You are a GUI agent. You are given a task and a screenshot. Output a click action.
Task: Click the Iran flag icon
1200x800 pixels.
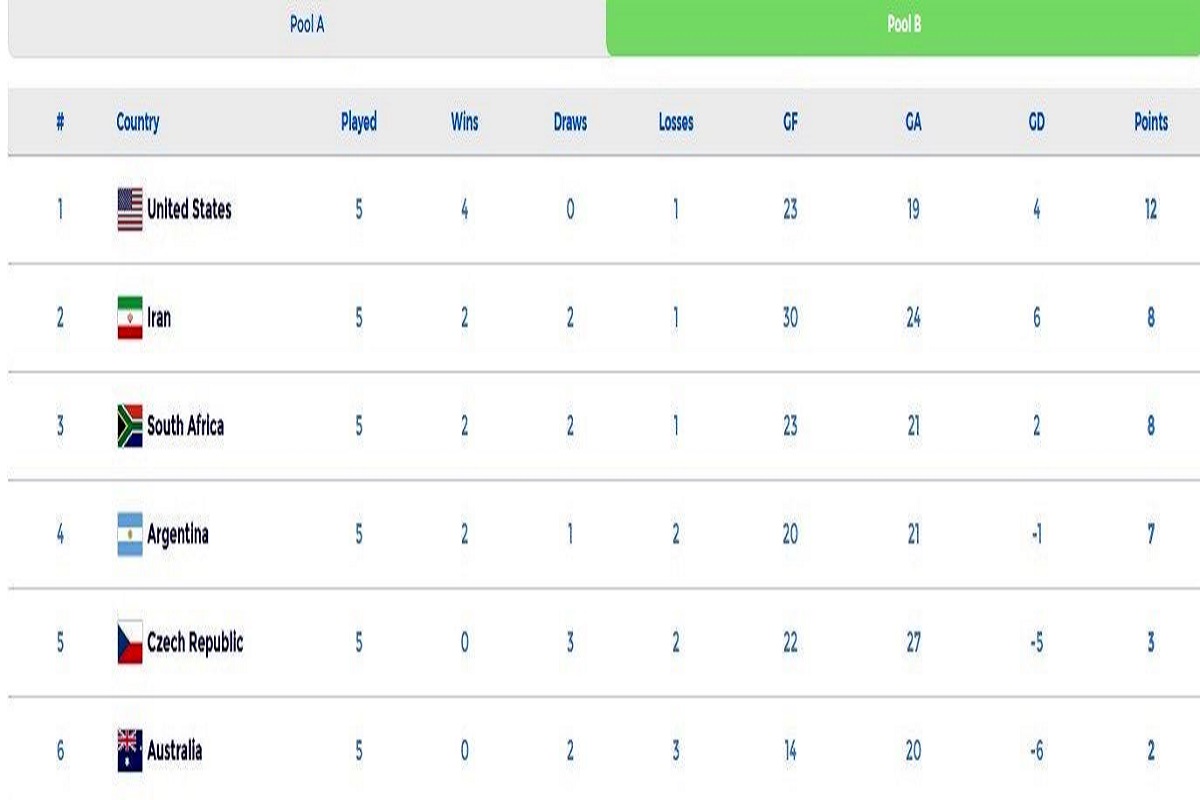point(130,317)
